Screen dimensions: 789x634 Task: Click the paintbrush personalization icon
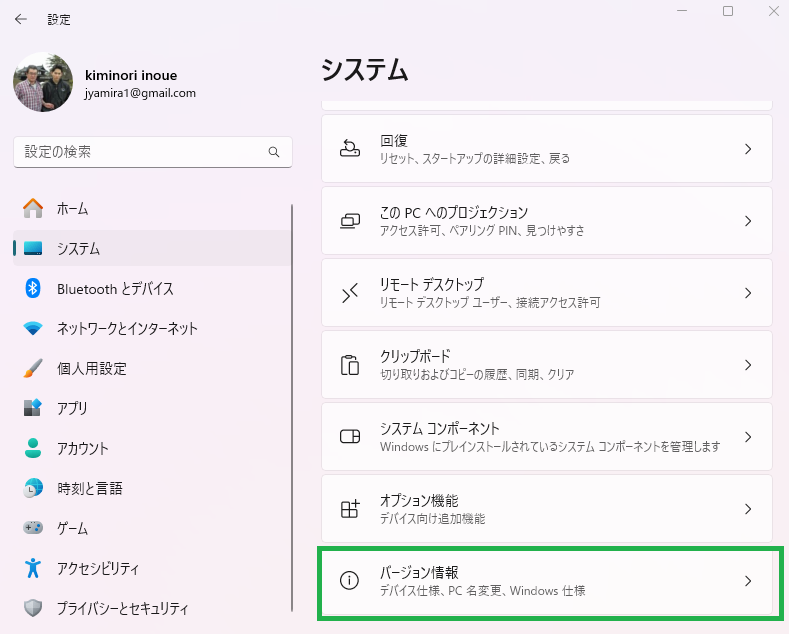[33, 368]
